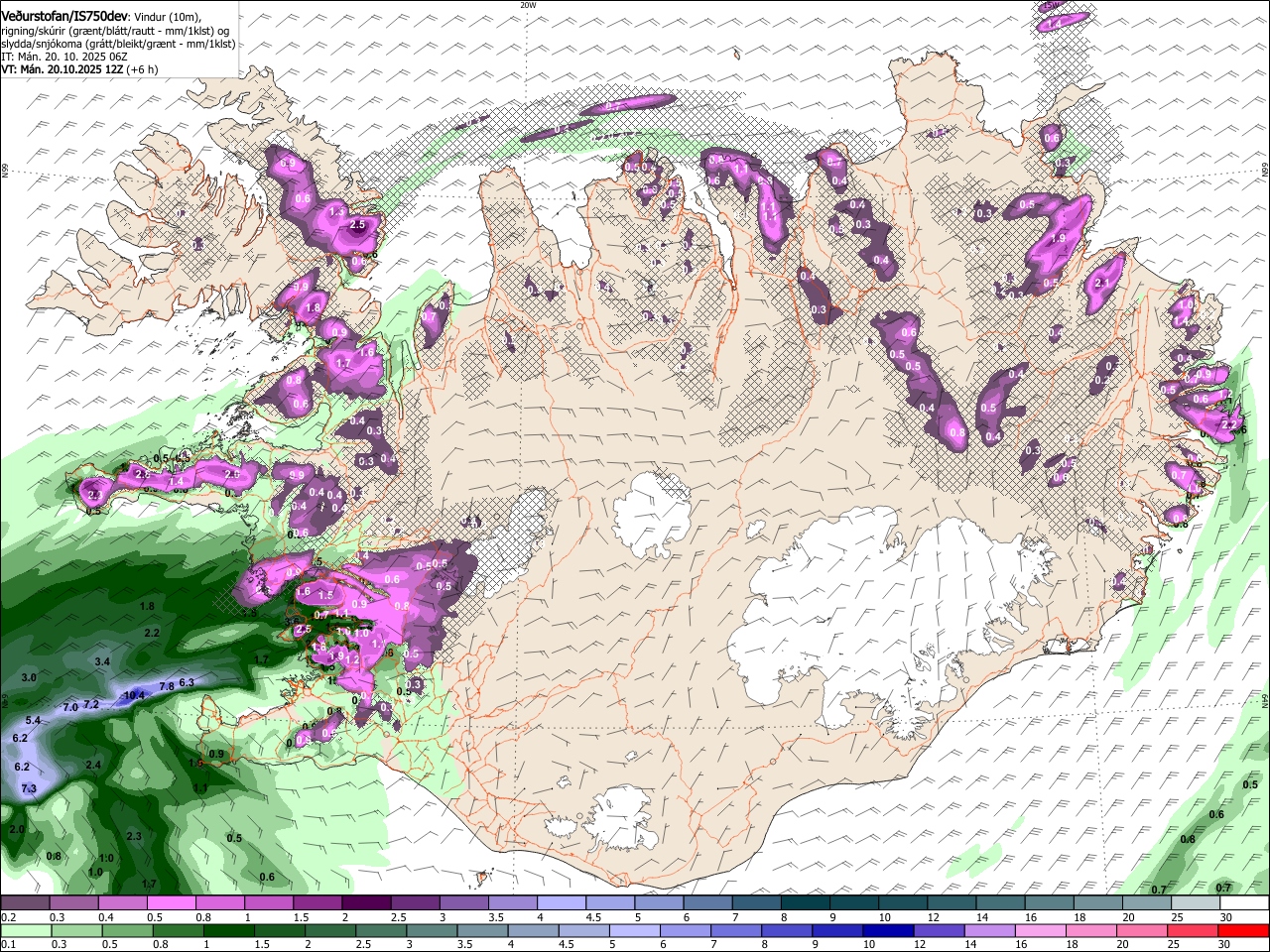
Task: Select the 1 dark green swatch in the bottom legend row
Action: [228, 931]
